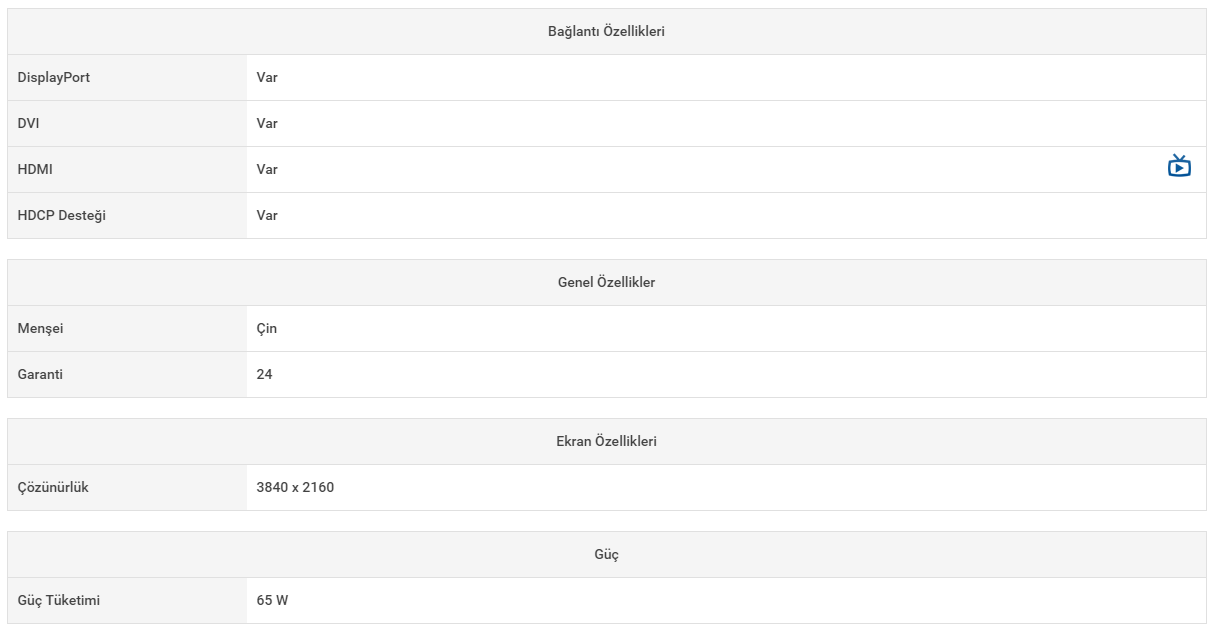
Task: Click the Menşei label
Action: [x=40, y=328]
